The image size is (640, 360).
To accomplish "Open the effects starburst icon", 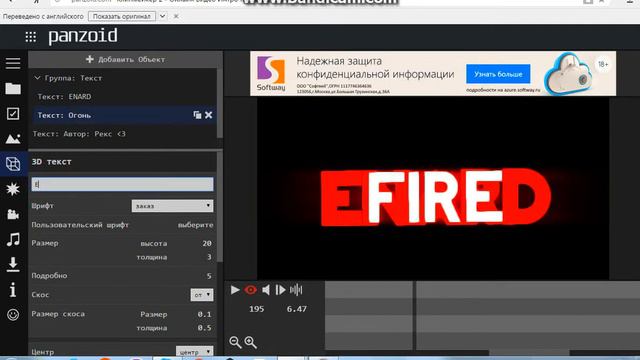I will click(13, 189).
